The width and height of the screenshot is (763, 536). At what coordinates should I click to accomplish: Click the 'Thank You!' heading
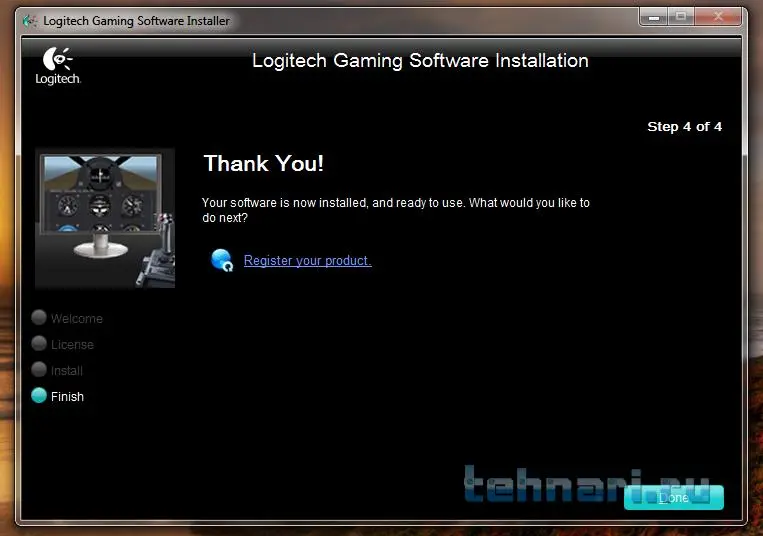264,163
